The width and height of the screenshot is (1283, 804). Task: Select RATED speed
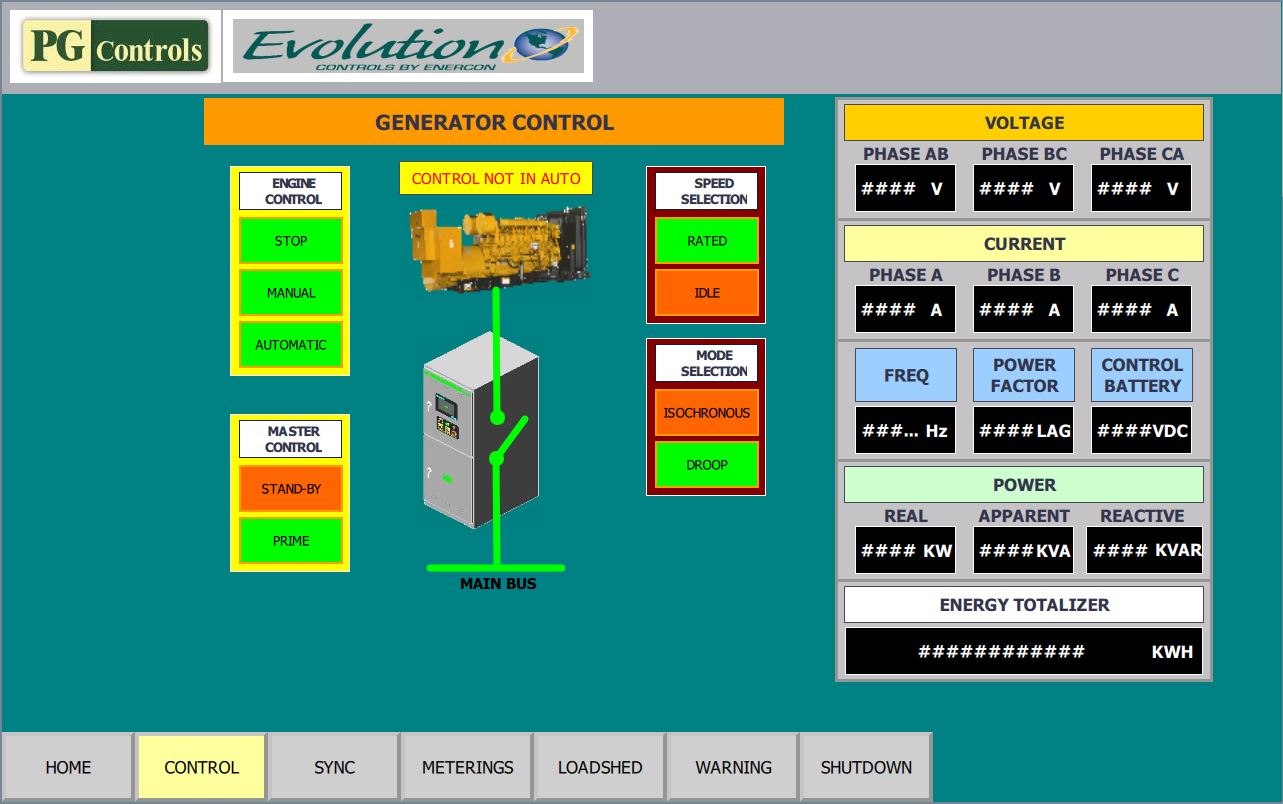707,241
